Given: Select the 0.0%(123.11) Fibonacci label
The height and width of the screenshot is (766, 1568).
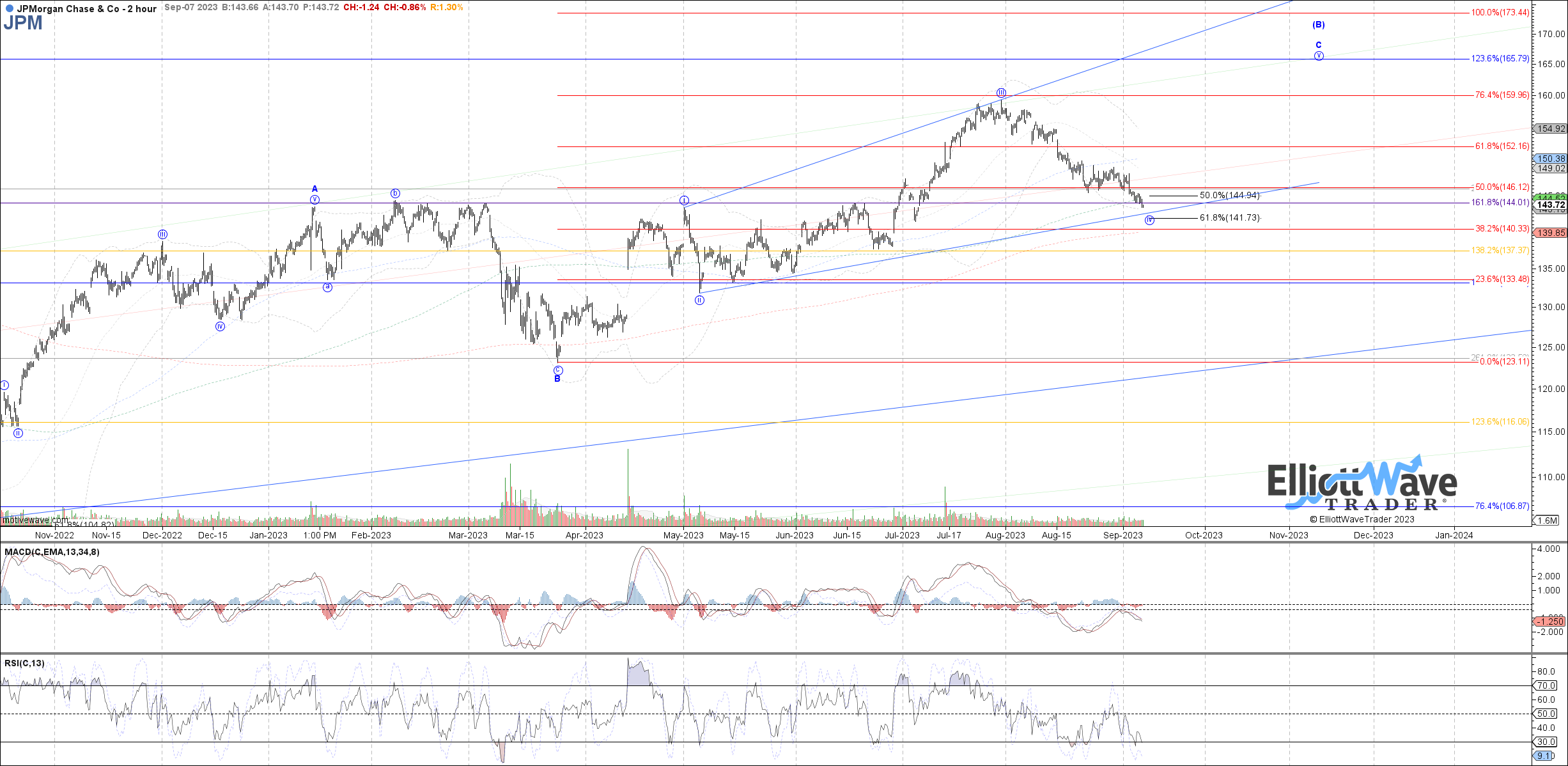Looking at the screenshot, I should 1505,362.
